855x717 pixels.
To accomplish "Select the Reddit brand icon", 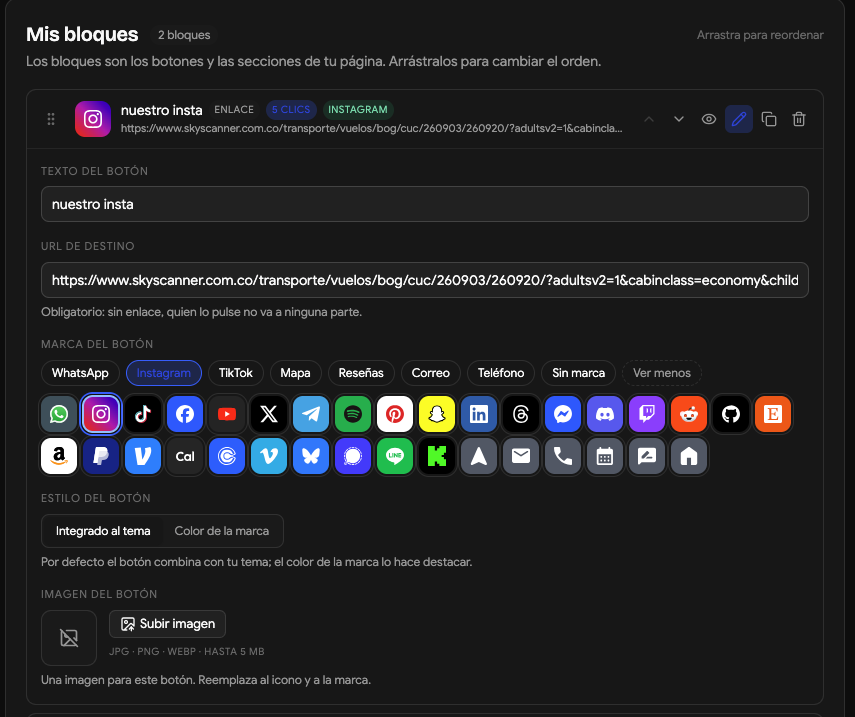I will point(689,414).
